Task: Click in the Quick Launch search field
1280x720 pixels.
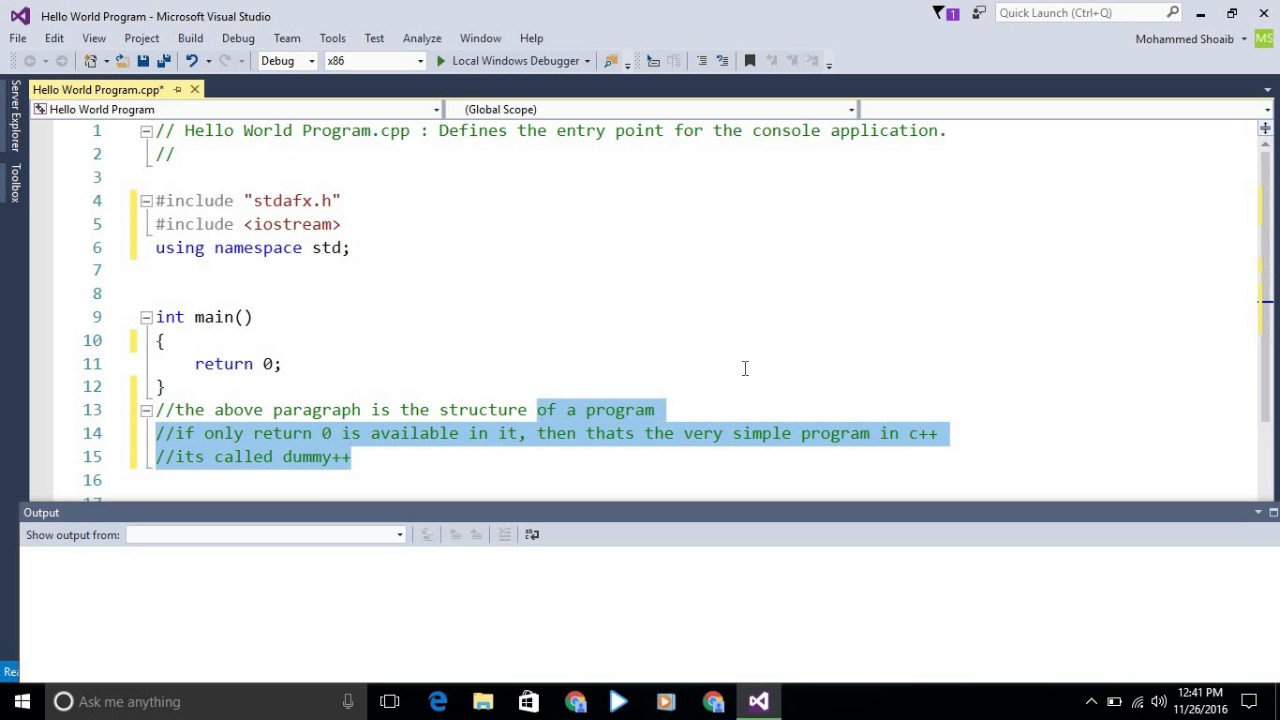Action: pos(1080,13)
